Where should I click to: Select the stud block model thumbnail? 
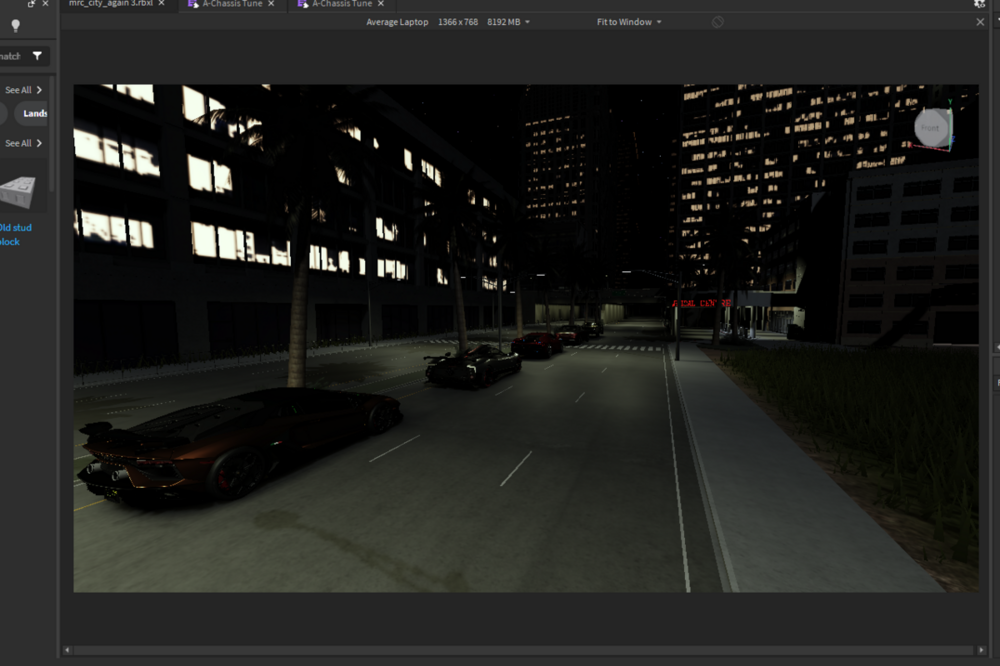click(18, 192)
